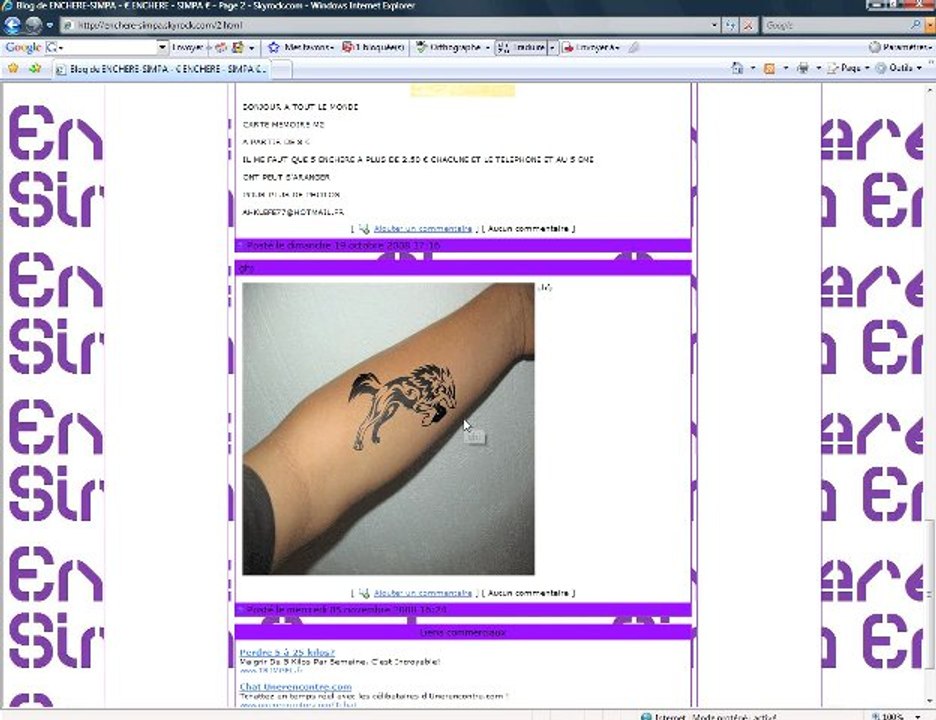Image resolution: width=936 pixels, height=720 pixels.
Task: Click the Add to Favorites icon
Action: tap(35, 68)
